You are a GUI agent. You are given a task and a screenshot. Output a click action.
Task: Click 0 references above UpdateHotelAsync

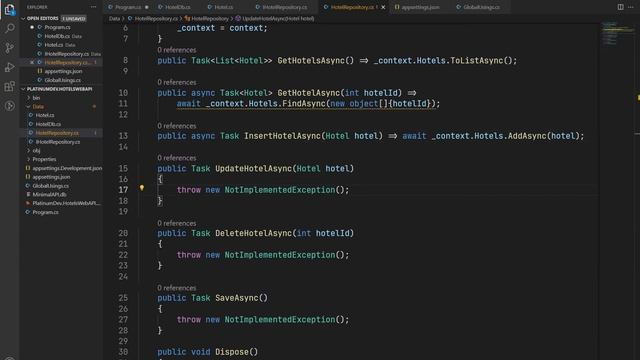pyautogui.click(x=177, y=158)
